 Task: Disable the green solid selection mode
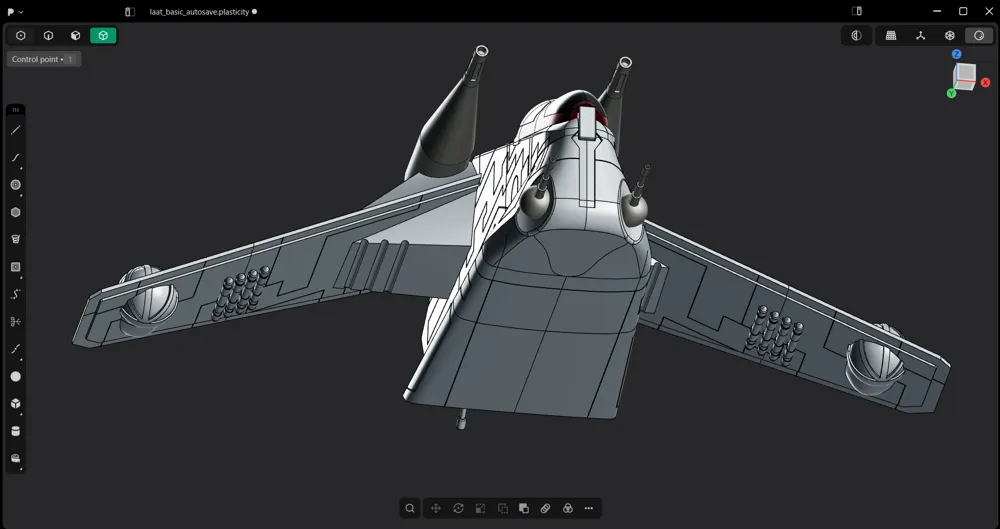tap(103, 36)
